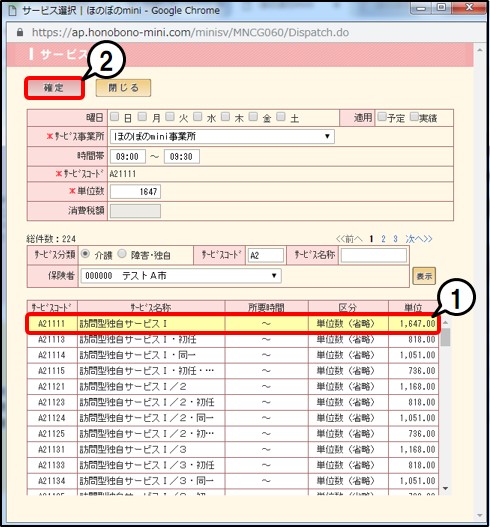Click the 表示 display button

424,276
